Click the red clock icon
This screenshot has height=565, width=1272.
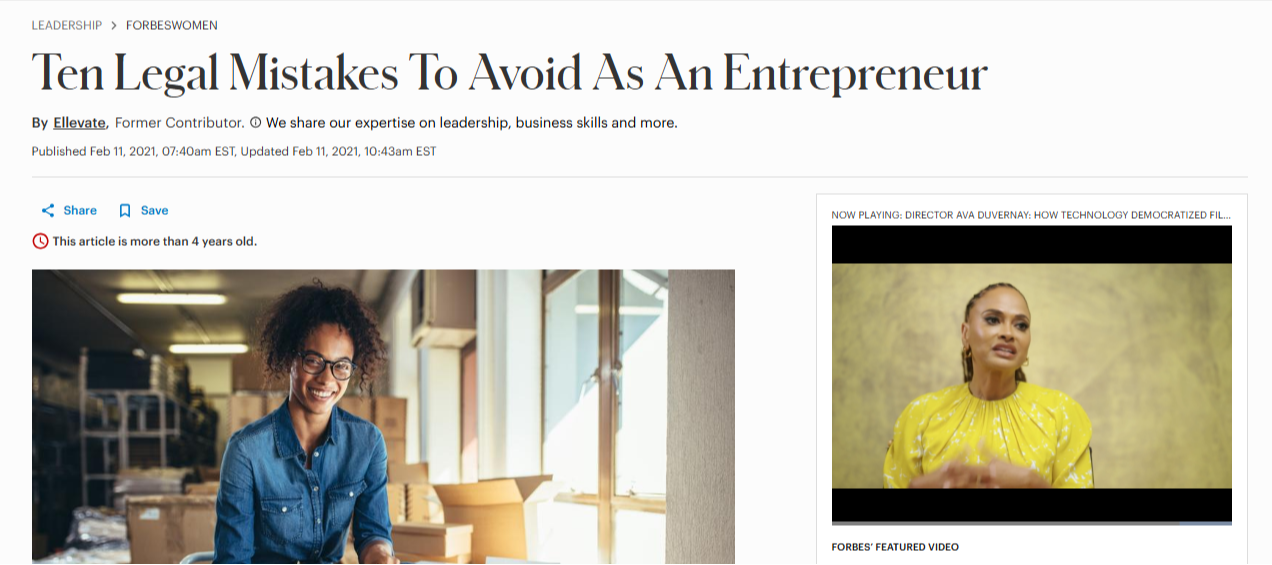[40, 241]
